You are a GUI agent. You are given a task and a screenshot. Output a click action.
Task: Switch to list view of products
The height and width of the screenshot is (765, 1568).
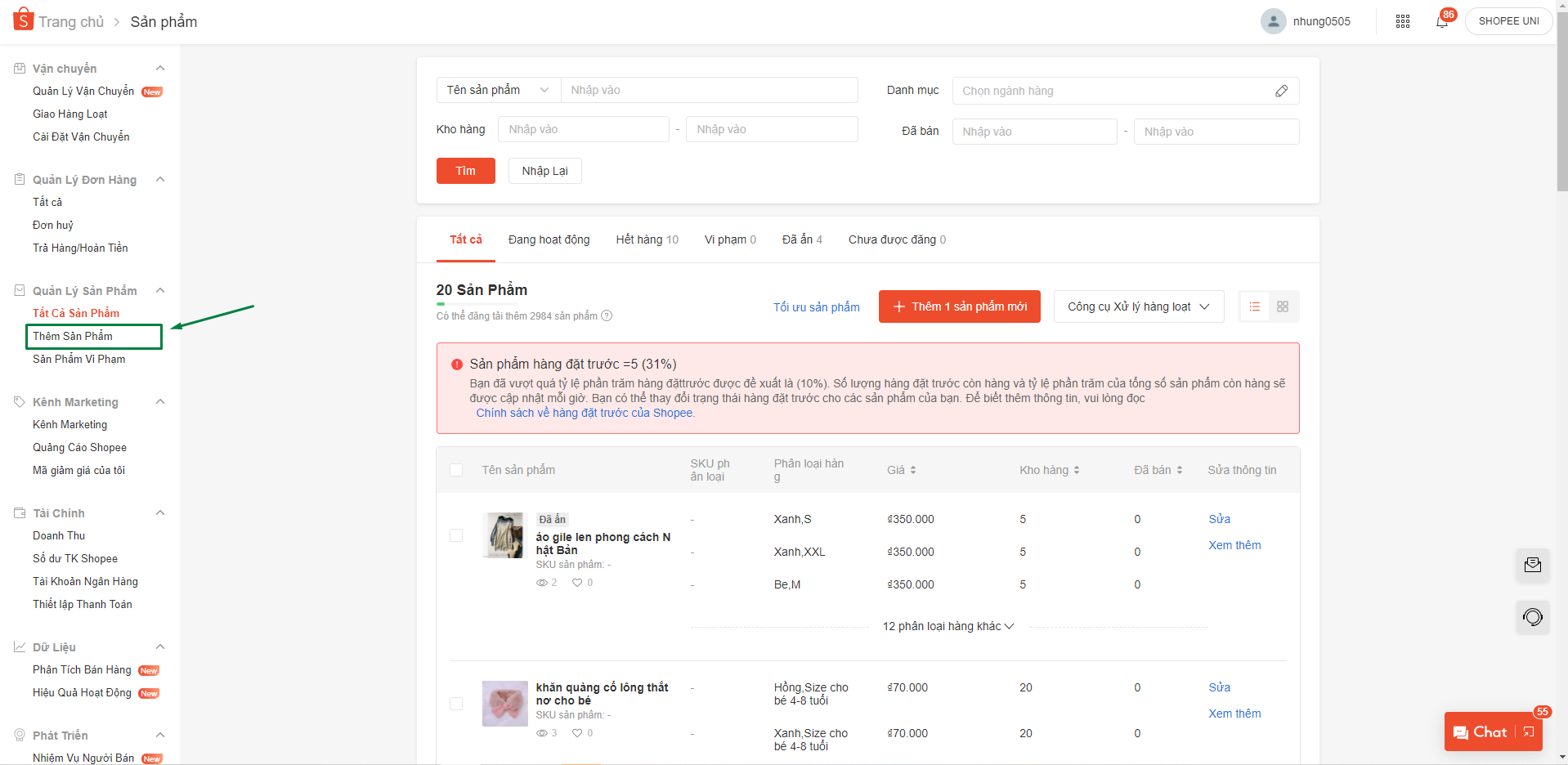1255,306
